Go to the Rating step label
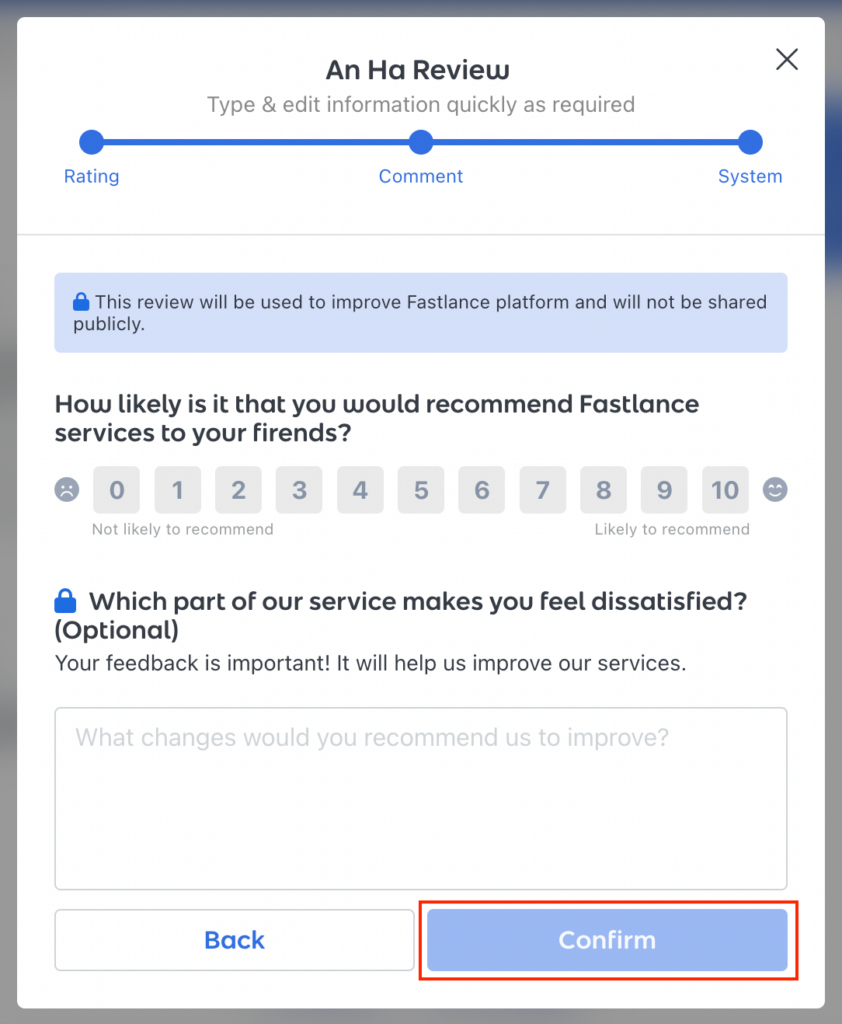Image resolution: width=842 pixels, height=1024 pixels. (x=91, y=177)
